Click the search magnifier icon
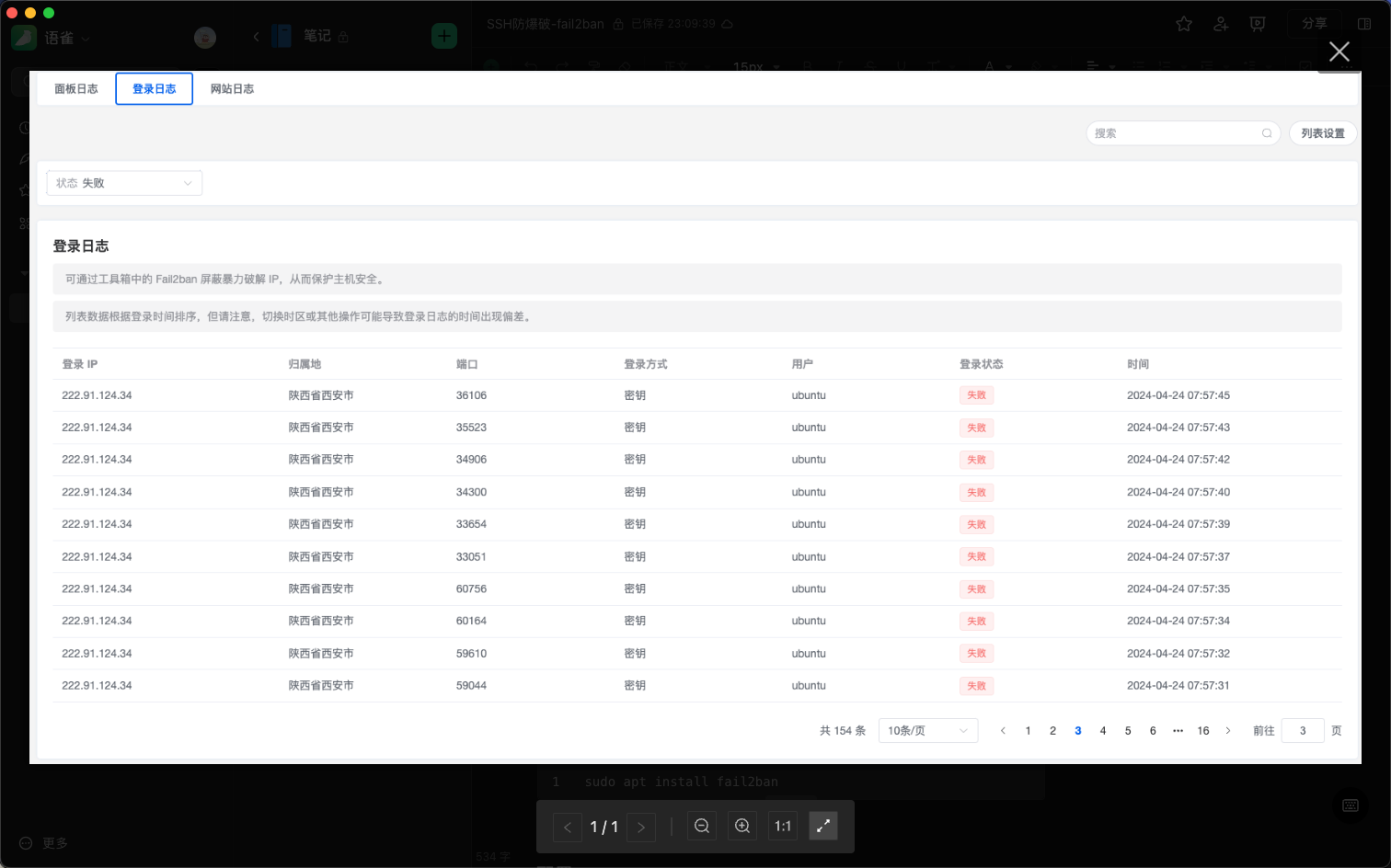The width and height of the screenshot is (1391, 868). pyautogui.click(x=1267, y=133)
